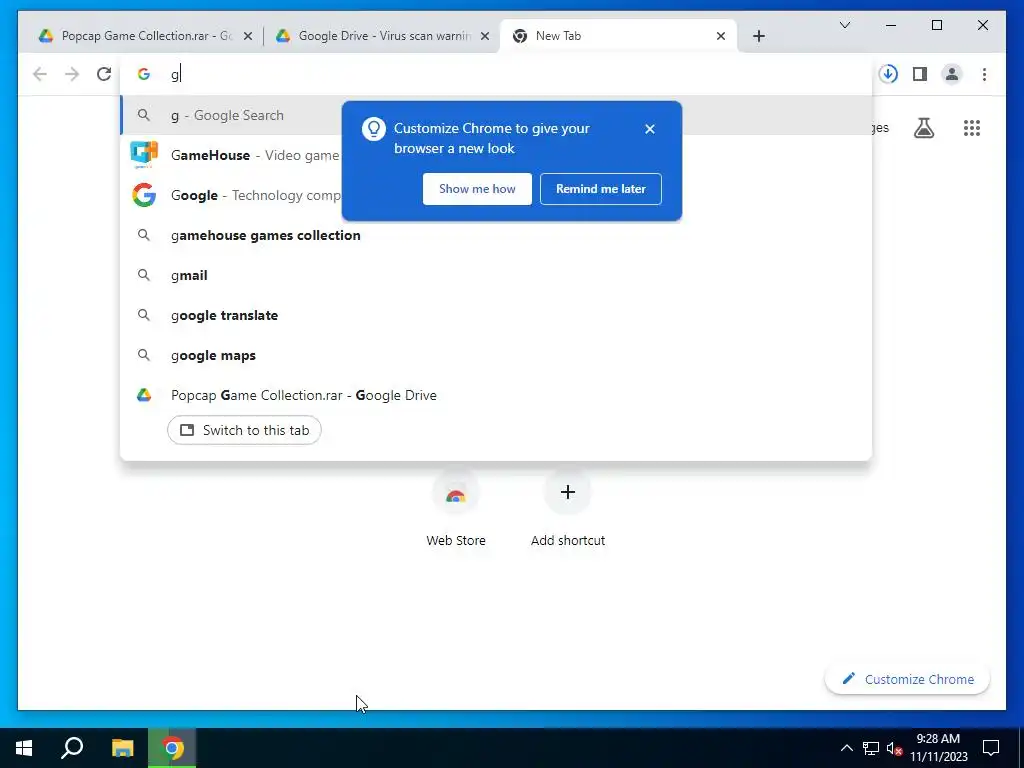
Task: Close the Popcap Game Collection.rar tab
Action: (x=248, y=36)
